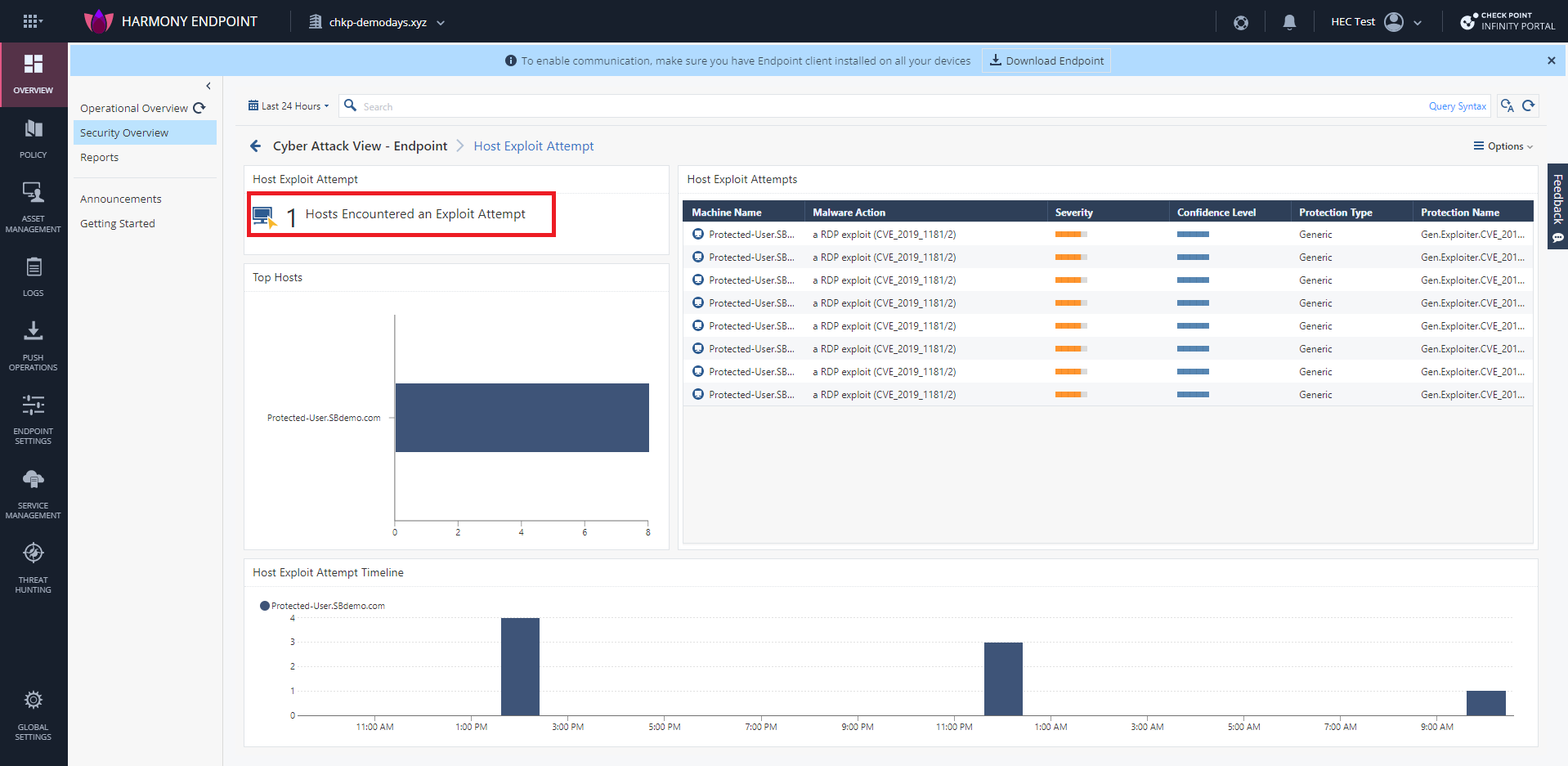Open Getting Started menu item
This screenshot has height=766, width=1568.
coord(117,223)
